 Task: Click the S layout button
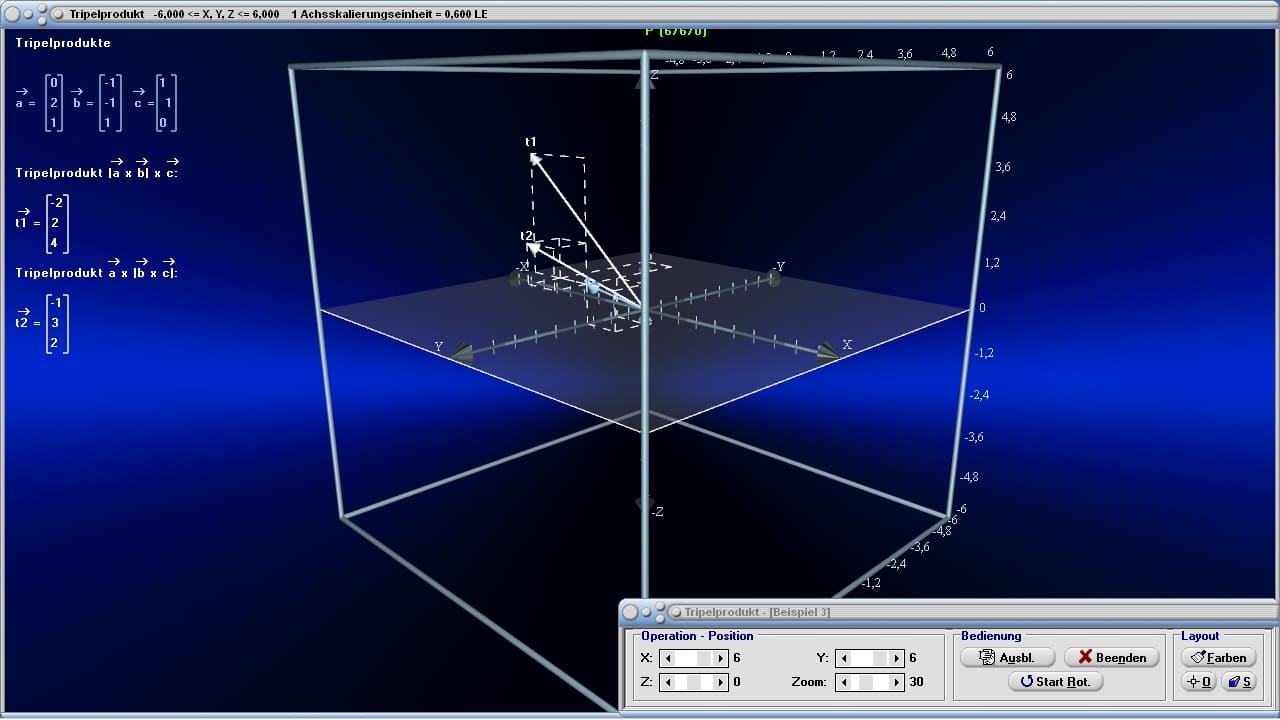coord(1239,681)
